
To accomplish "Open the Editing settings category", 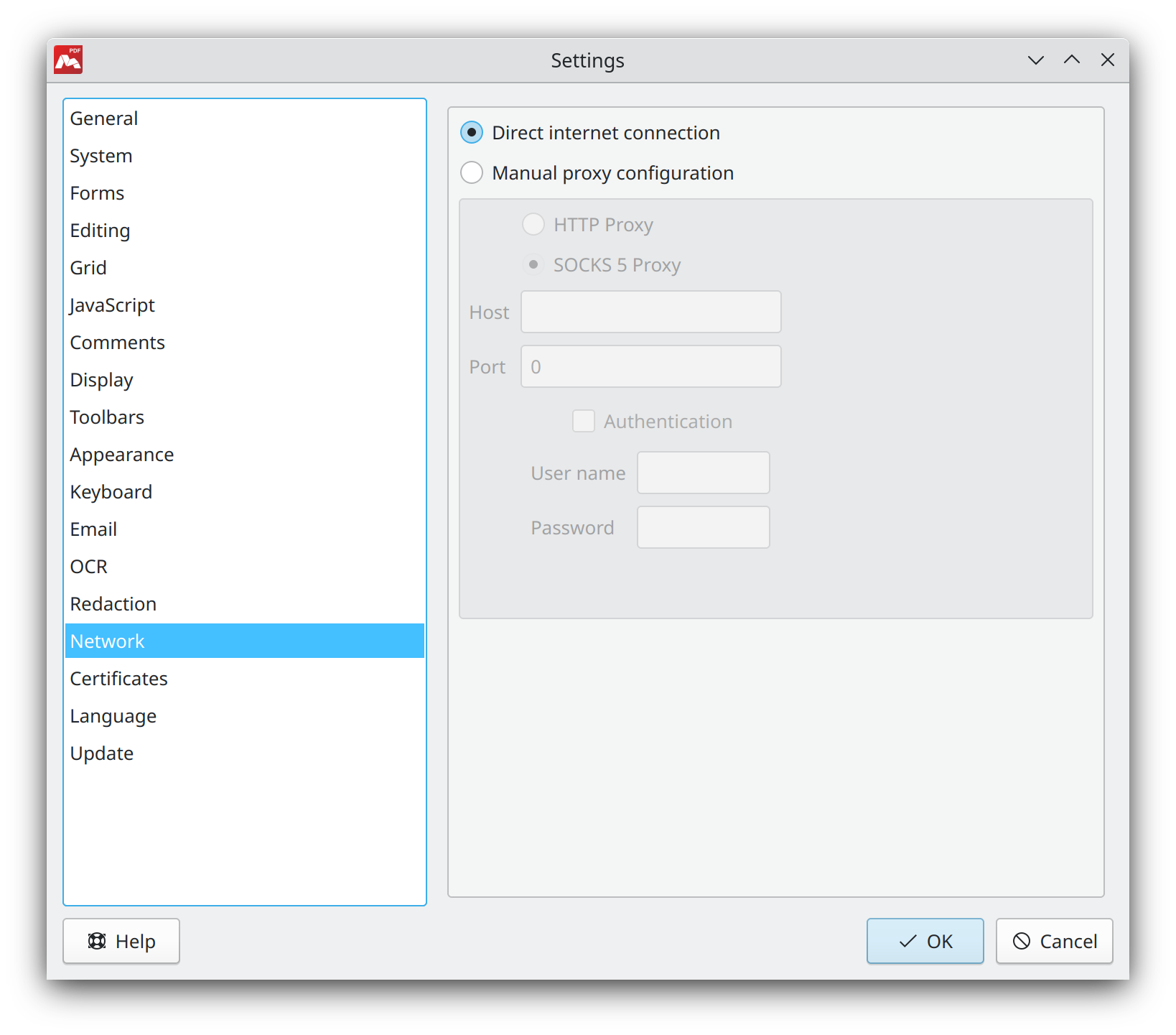I will [245, 230].
